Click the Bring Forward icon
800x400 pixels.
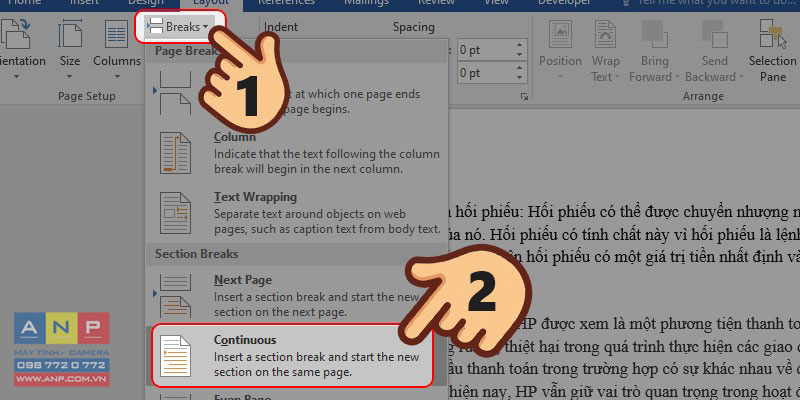[655, 35]
